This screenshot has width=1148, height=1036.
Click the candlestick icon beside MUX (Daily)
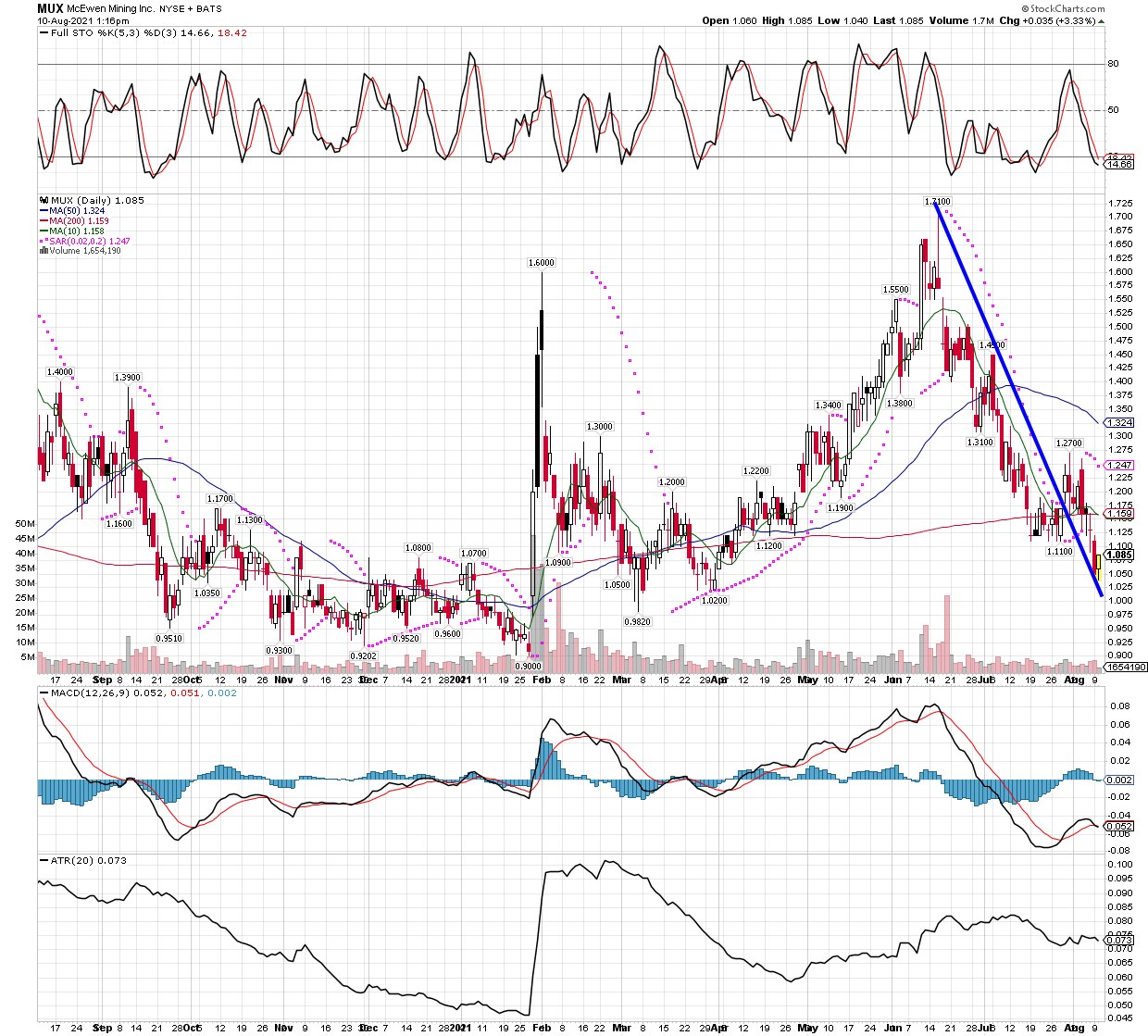tap(44, 200)
